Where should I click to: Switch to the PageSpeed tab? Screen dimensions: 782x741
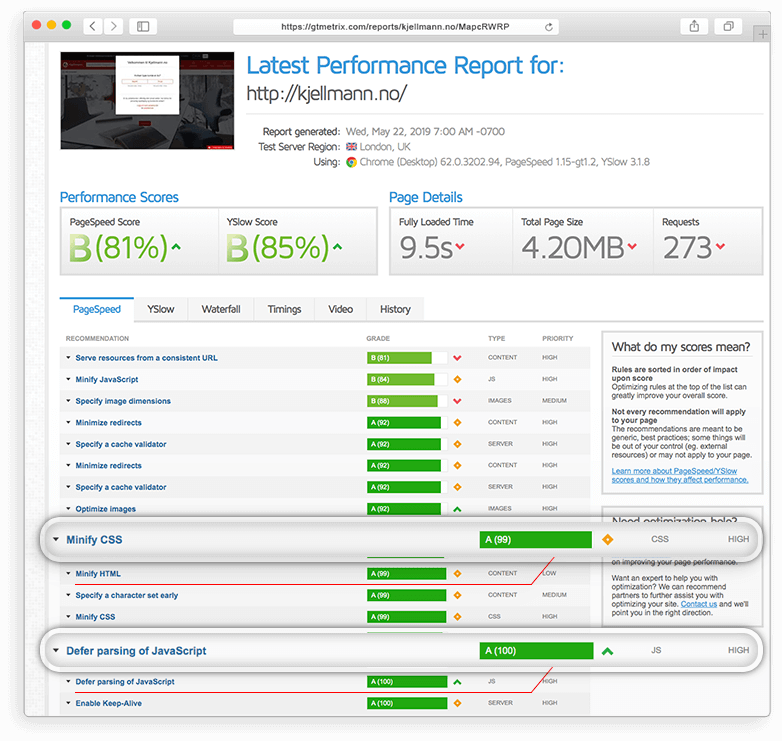[x=97, y=310]
